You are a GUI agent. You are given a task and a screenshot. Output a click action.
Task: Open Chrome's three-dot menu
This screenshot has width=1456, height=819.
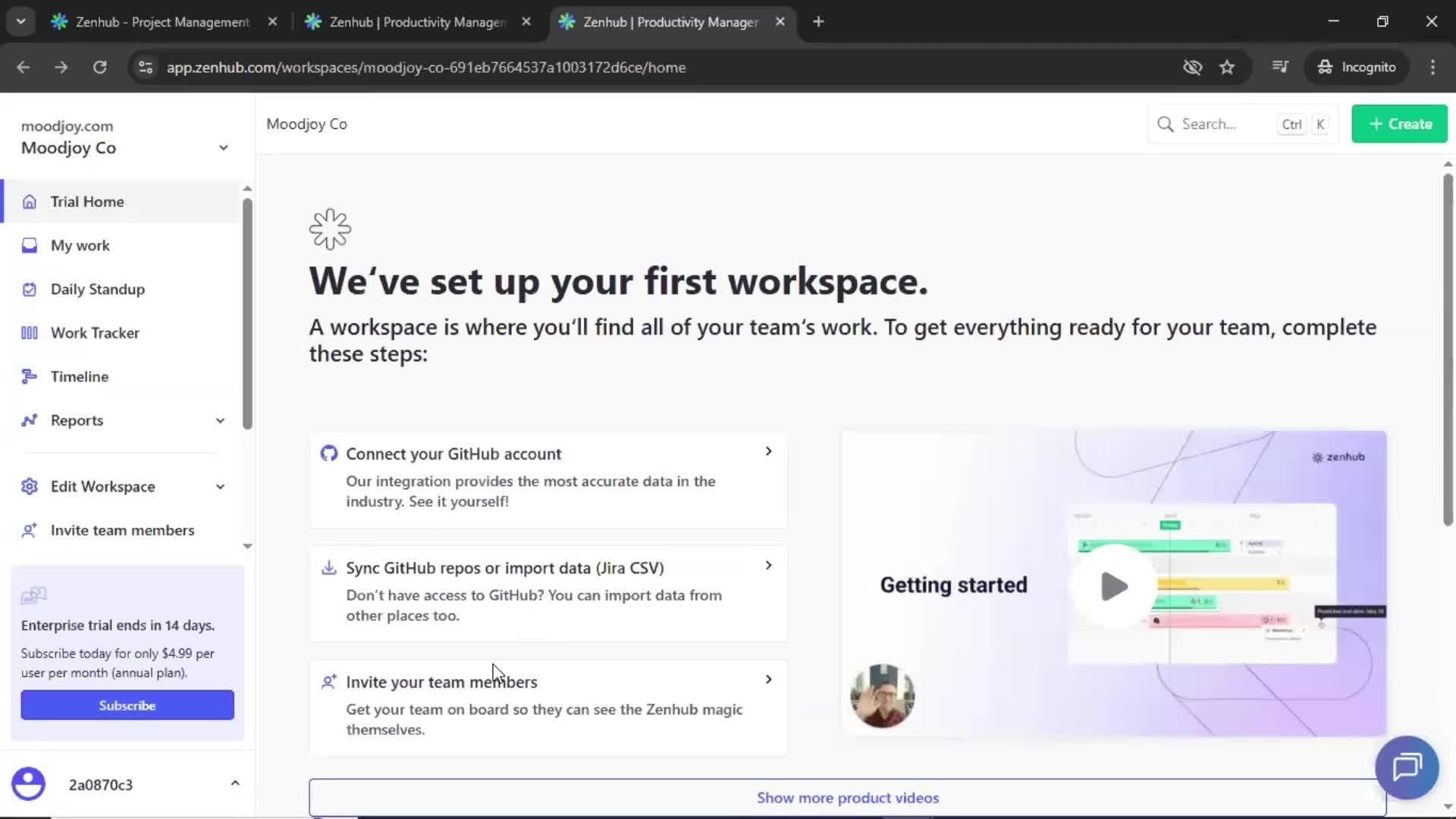1432,67
